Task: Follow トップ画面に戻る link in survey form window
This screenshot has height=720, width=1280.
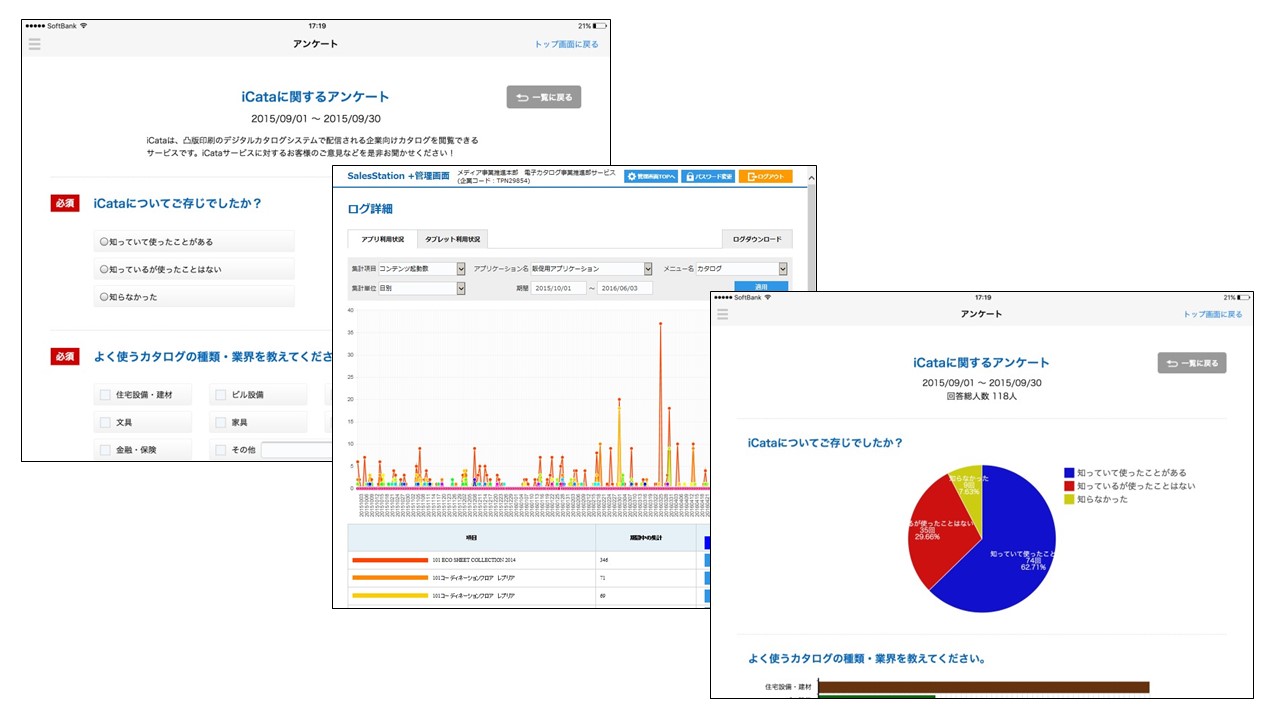Action: 567,44
